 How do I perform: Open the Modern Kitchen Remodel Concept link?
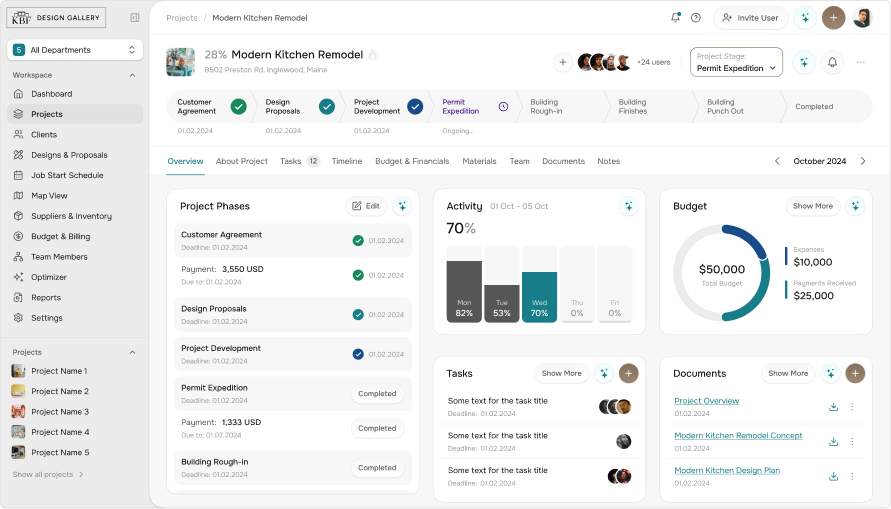point(738,436)
